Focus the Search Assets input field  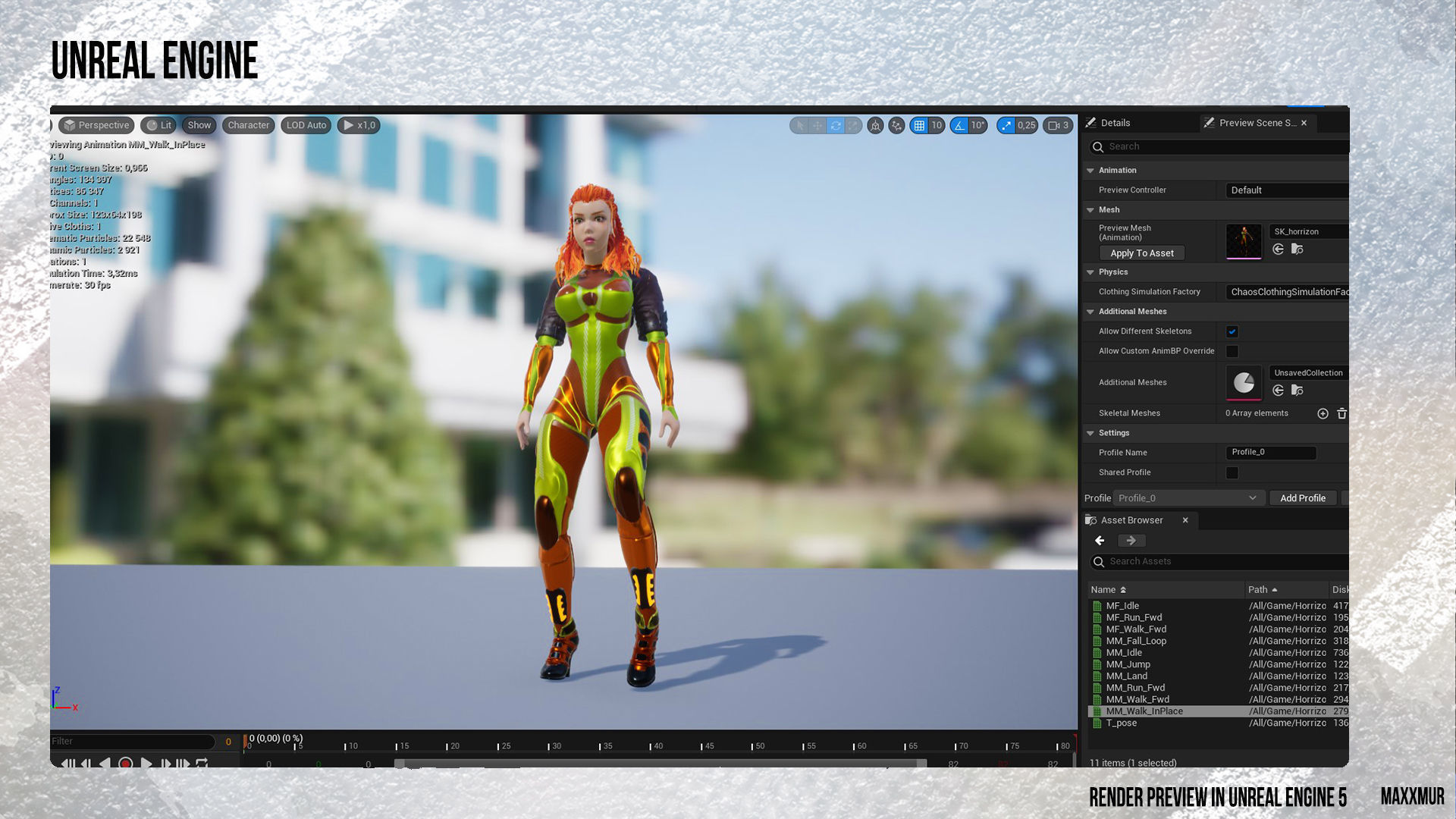coord(1219,562)
